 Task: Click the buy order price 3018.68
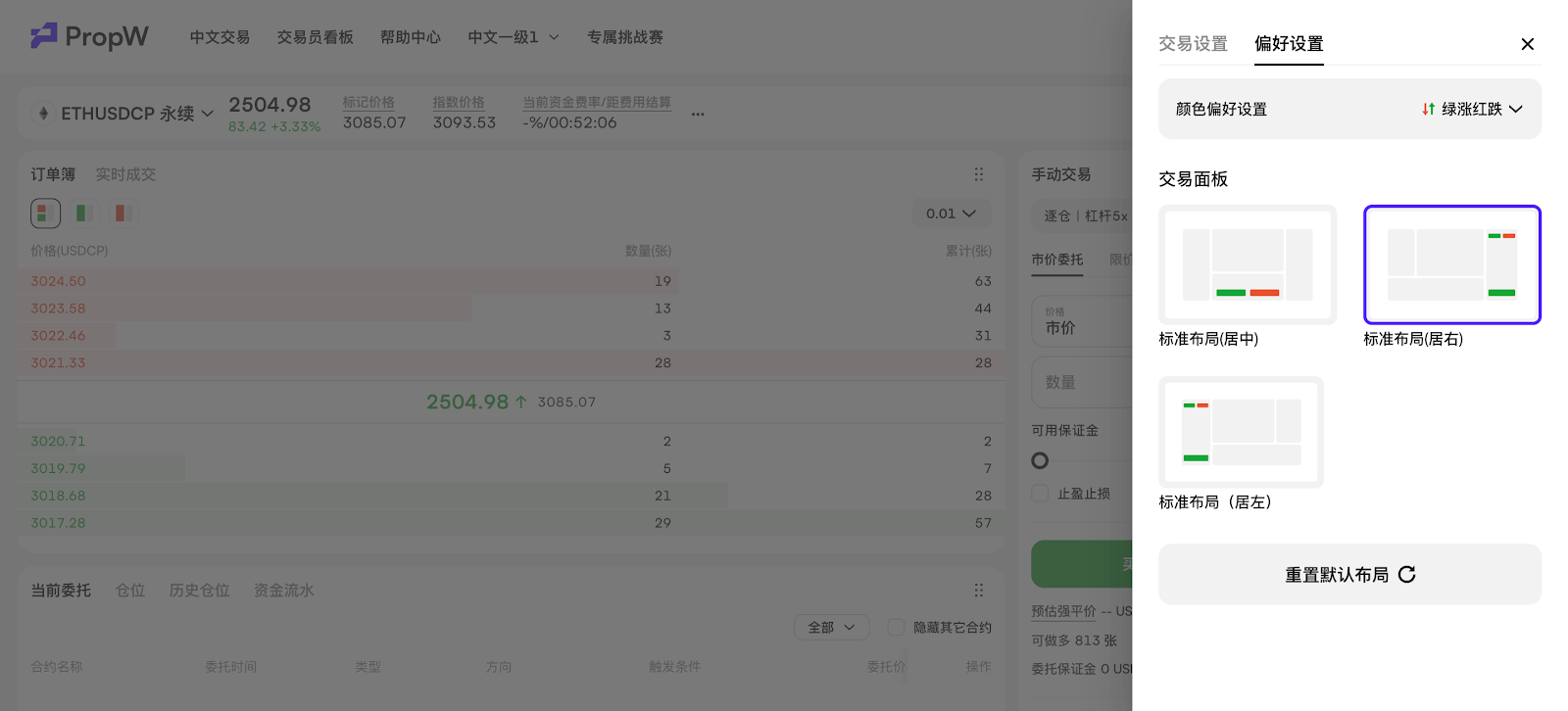(x=58, y=496)
